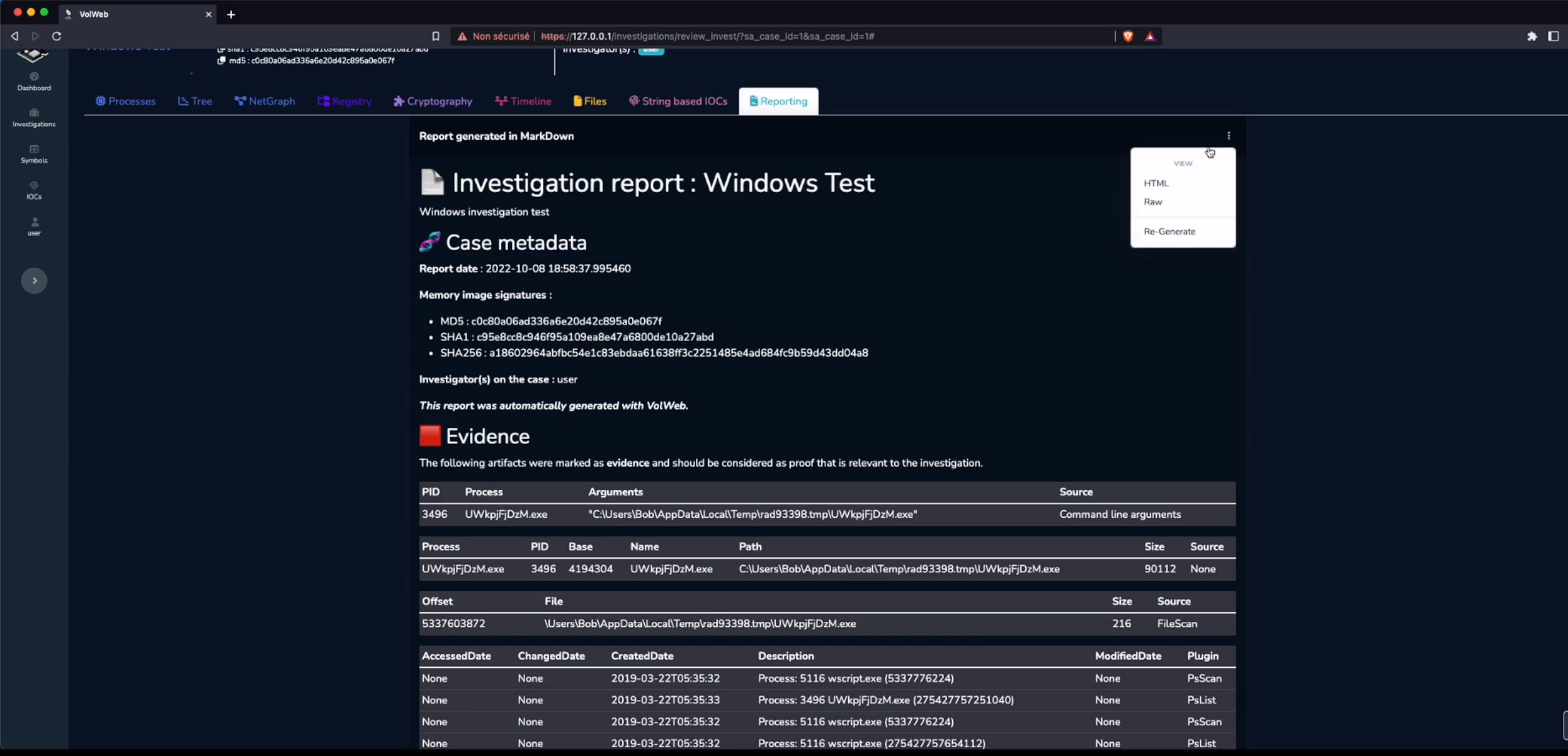Click the VolWeb tab title in browser
The image size is (1568, 756).
click(94, 14)
